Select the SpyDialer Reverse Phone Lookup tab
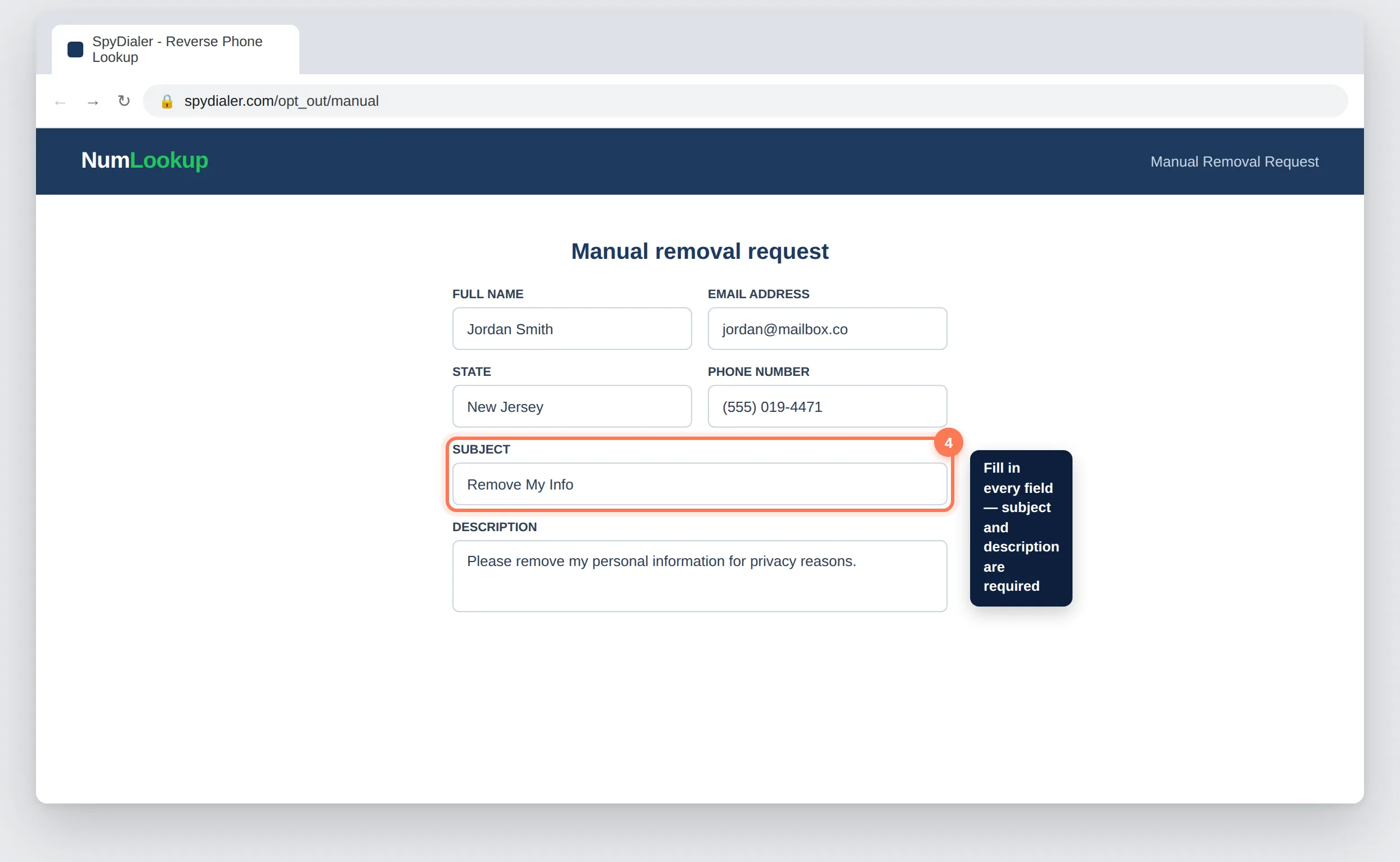 point(176,50)
